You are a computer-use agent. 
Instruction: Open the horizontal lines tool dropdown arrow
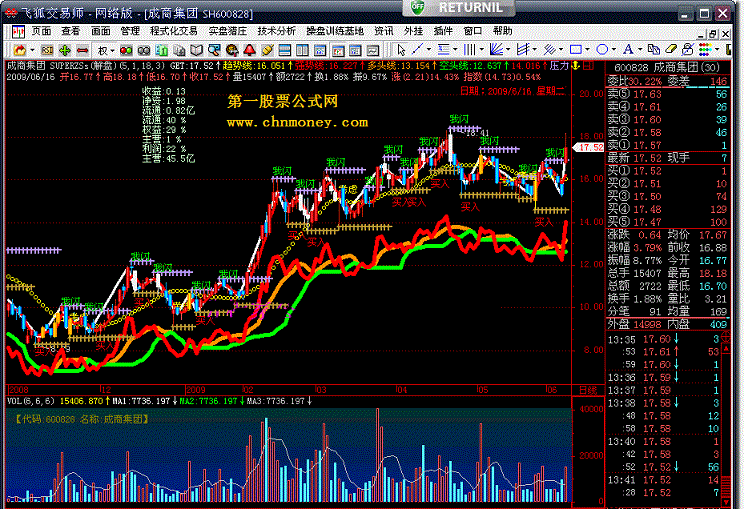456,50
